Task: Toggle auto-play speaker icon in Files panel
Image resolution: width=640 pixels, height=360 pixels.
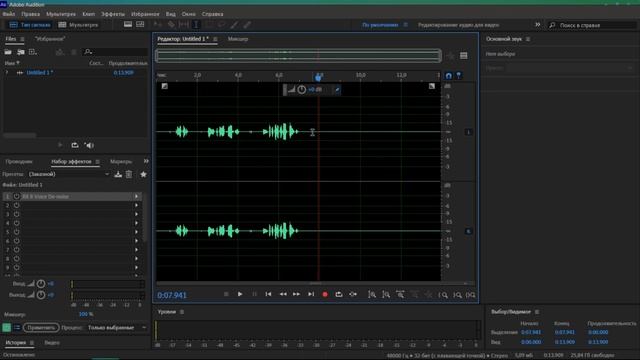Action: [x=89, y=145]
